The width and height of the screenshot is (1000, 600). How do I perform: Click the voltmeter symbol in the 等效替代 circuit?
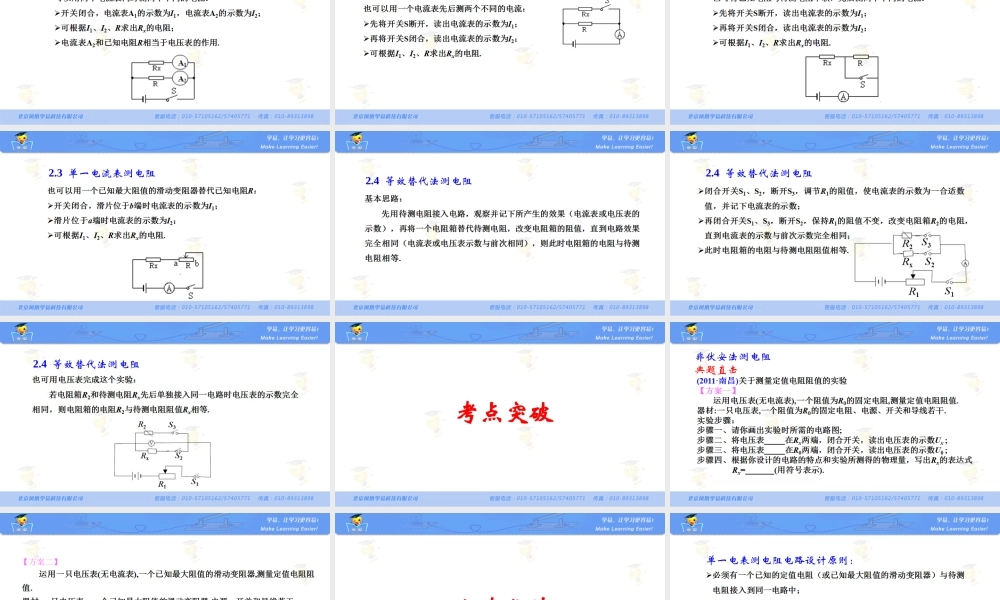pyautogui.click(x=150, y=443)
